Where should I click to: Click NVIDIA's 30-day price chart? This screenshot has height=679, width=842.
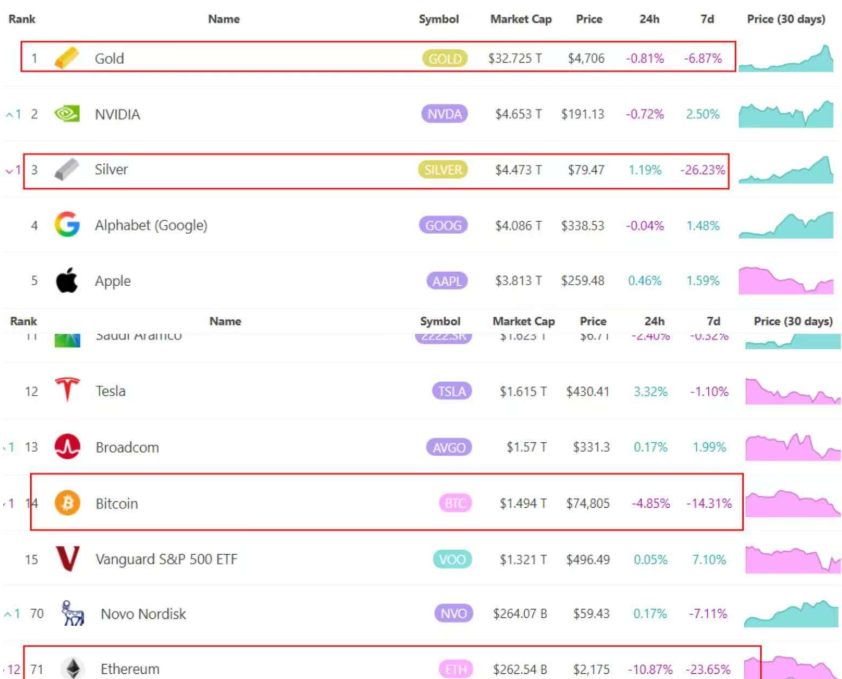coord(786,114)
